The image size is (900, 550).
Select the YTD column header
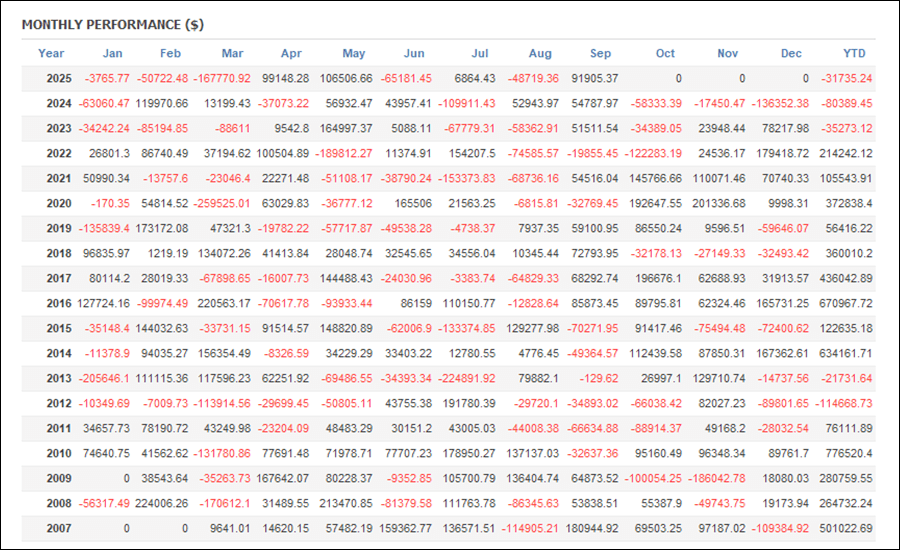pyautogui.click(x=855, y=54)
